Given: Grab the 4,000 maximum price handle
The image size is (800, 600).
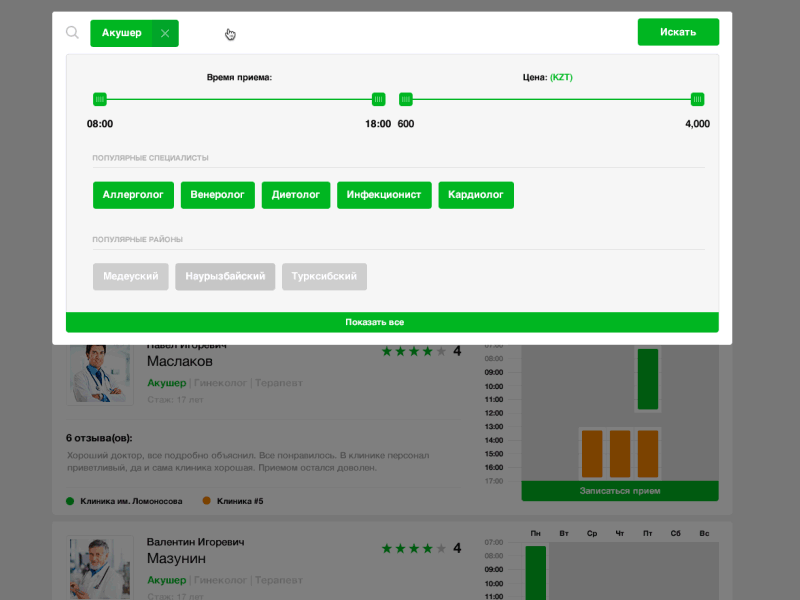Looking at the screenshot, I should click(697, 99).
